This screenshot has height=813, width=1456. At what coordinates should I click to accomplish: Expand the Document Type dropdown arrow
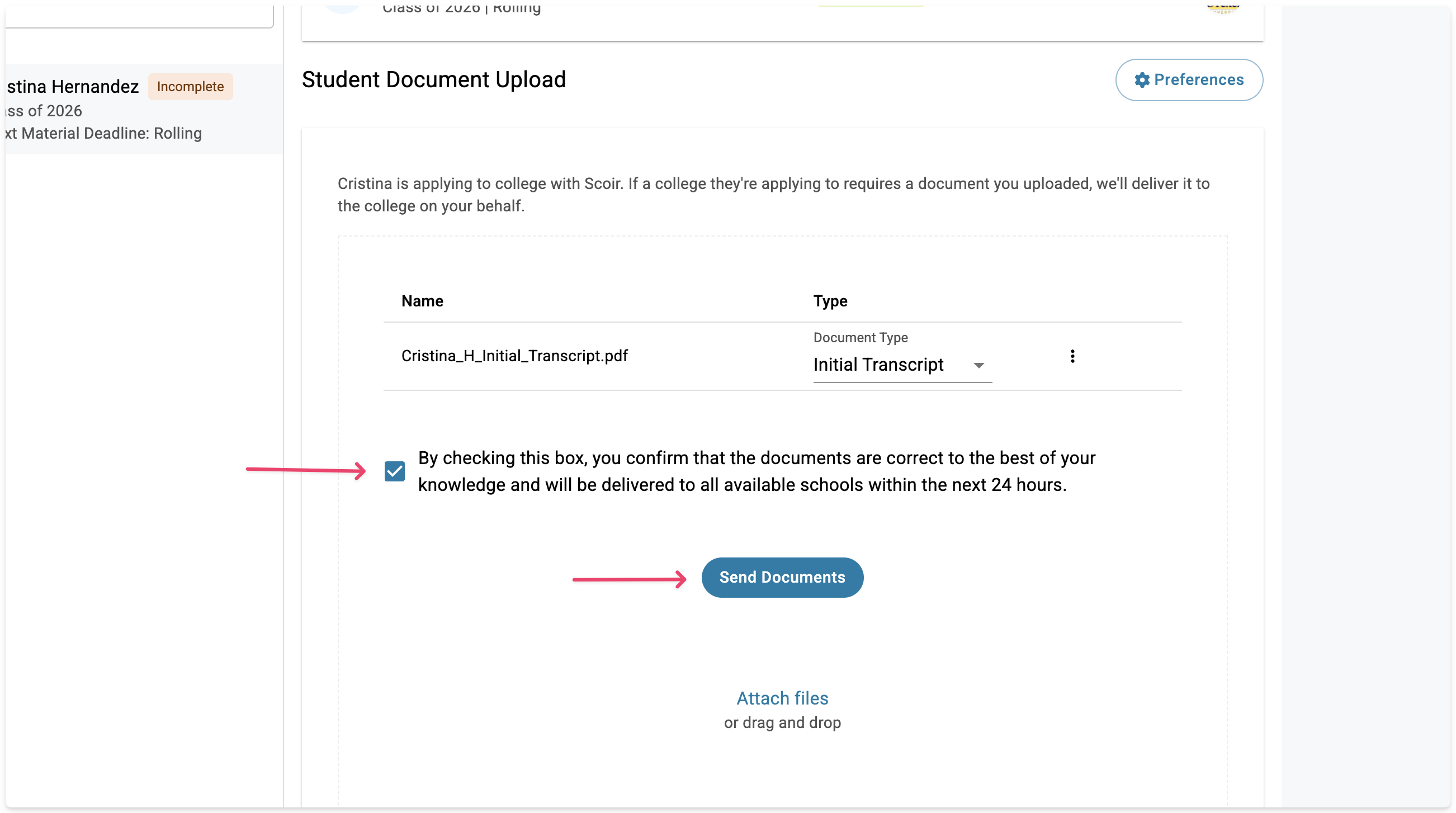coord(978,365)
